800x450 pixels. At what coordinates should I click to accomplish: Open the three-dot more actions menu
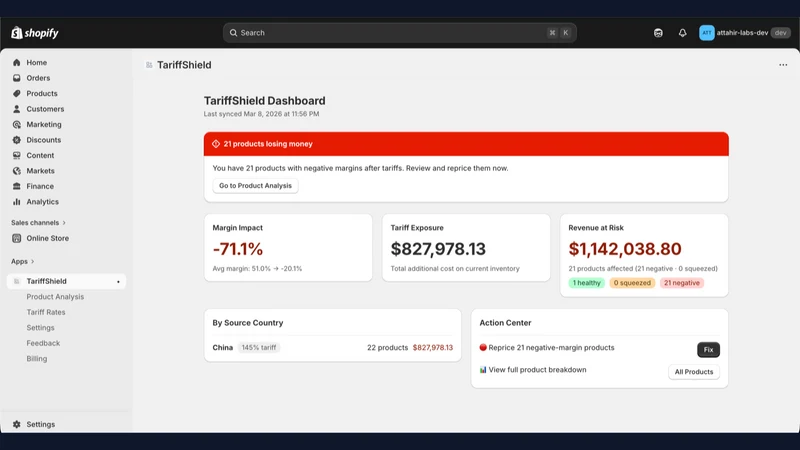tap(783, 65)
